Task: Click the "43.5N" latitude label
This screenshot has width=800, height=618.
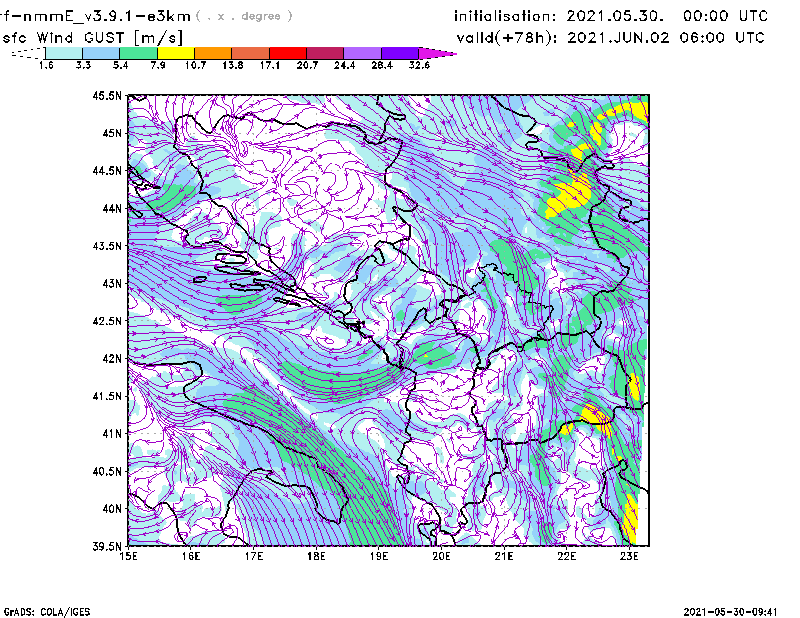Action: pos(107,246)
